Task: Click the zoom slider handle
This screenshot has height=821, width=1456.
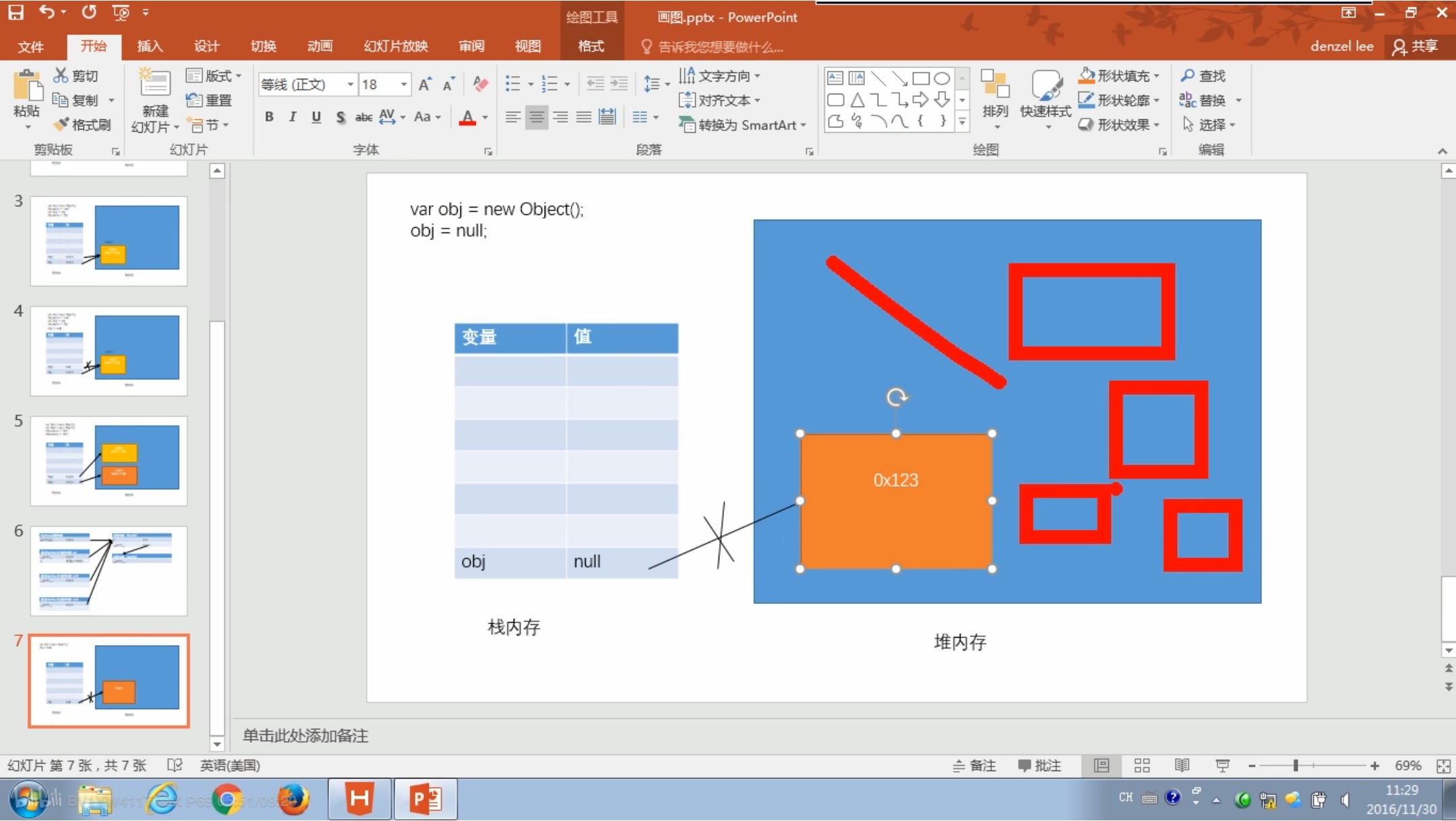Action: [1296, 766]
